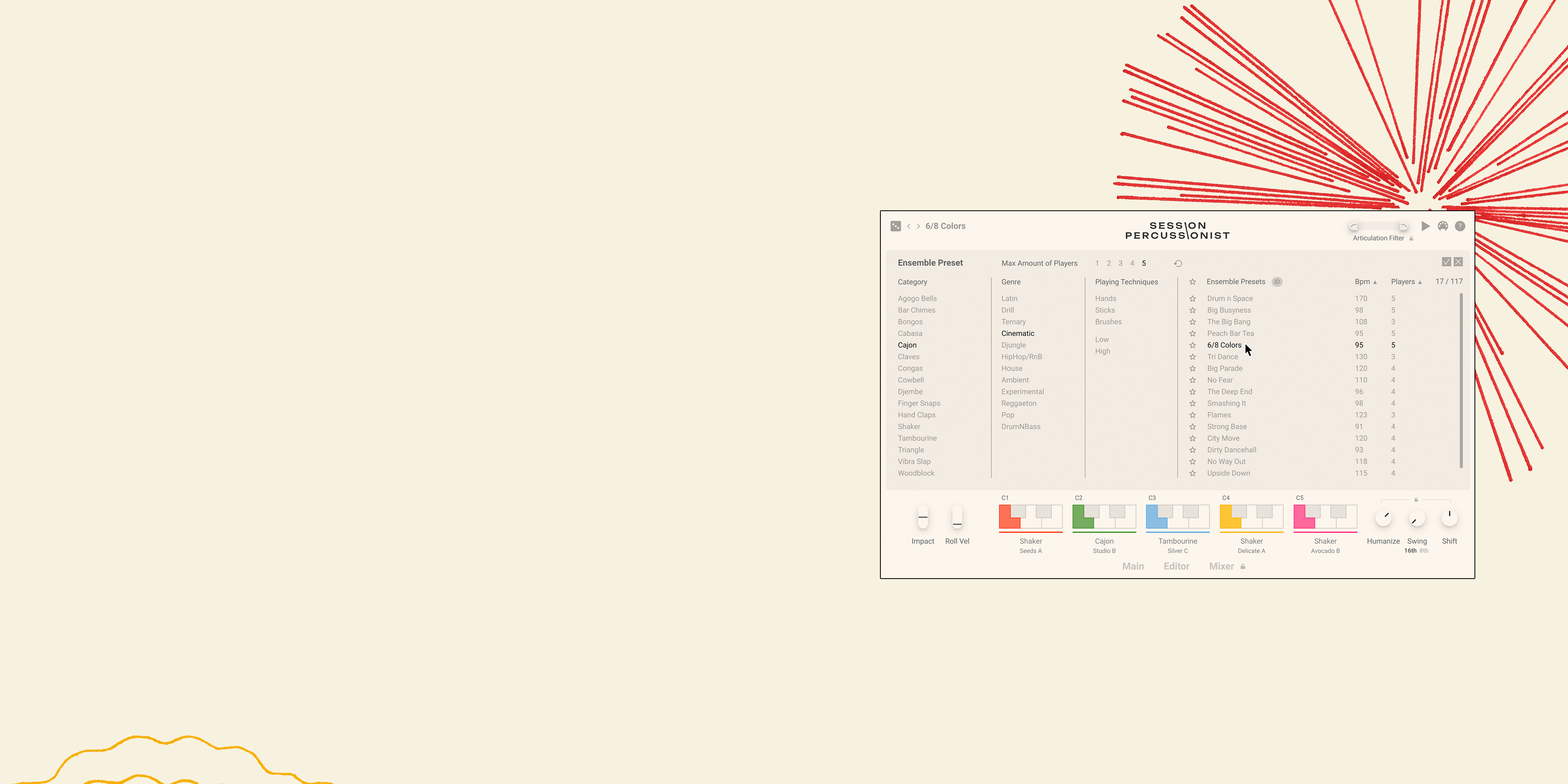Set max amount of players to 1
The image size is (1568, 784).
pos(1097,263)
